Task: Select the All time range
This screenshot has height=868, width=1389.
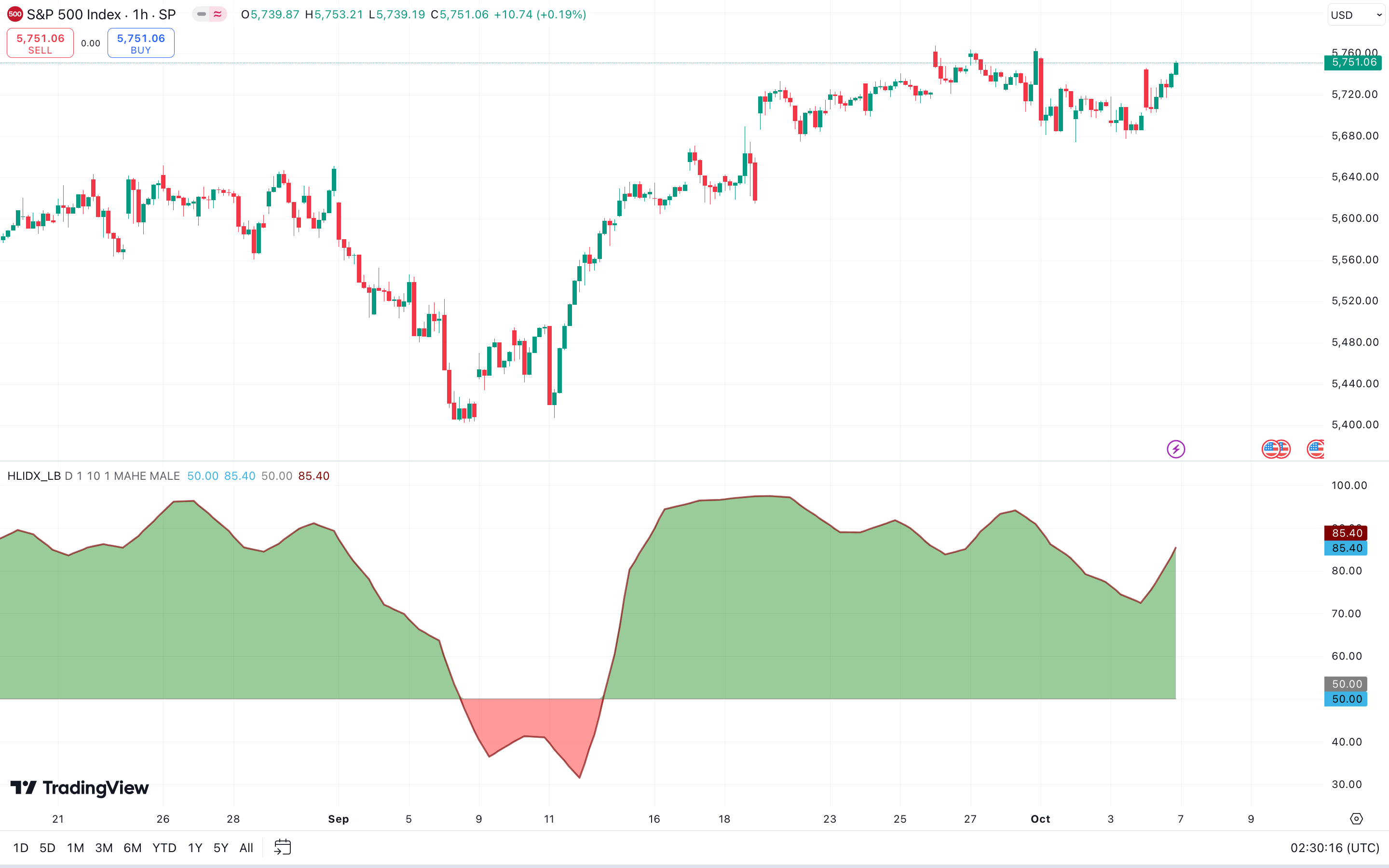Action: (246, 848)
